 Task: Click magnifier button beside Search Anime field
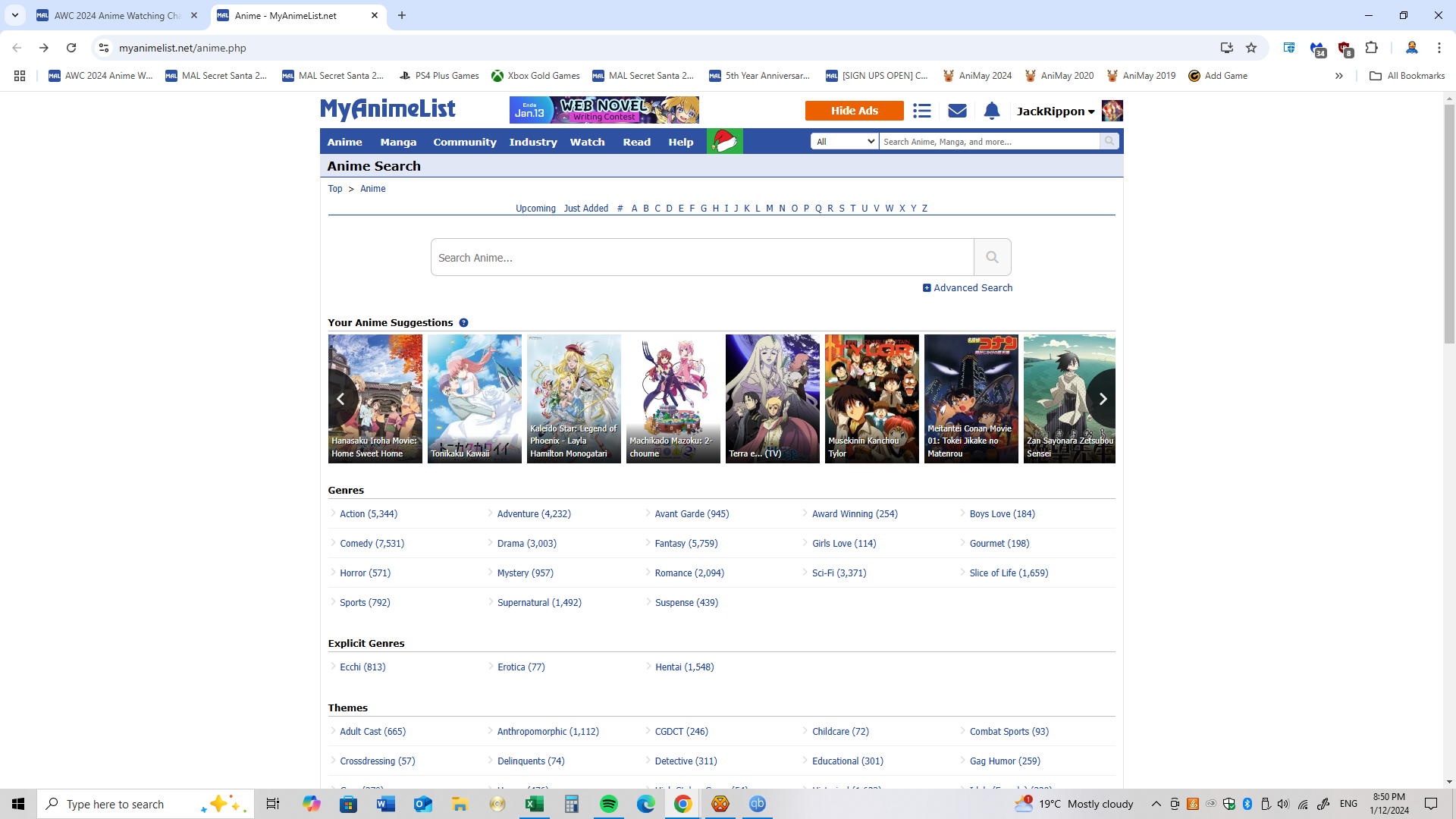992,257
